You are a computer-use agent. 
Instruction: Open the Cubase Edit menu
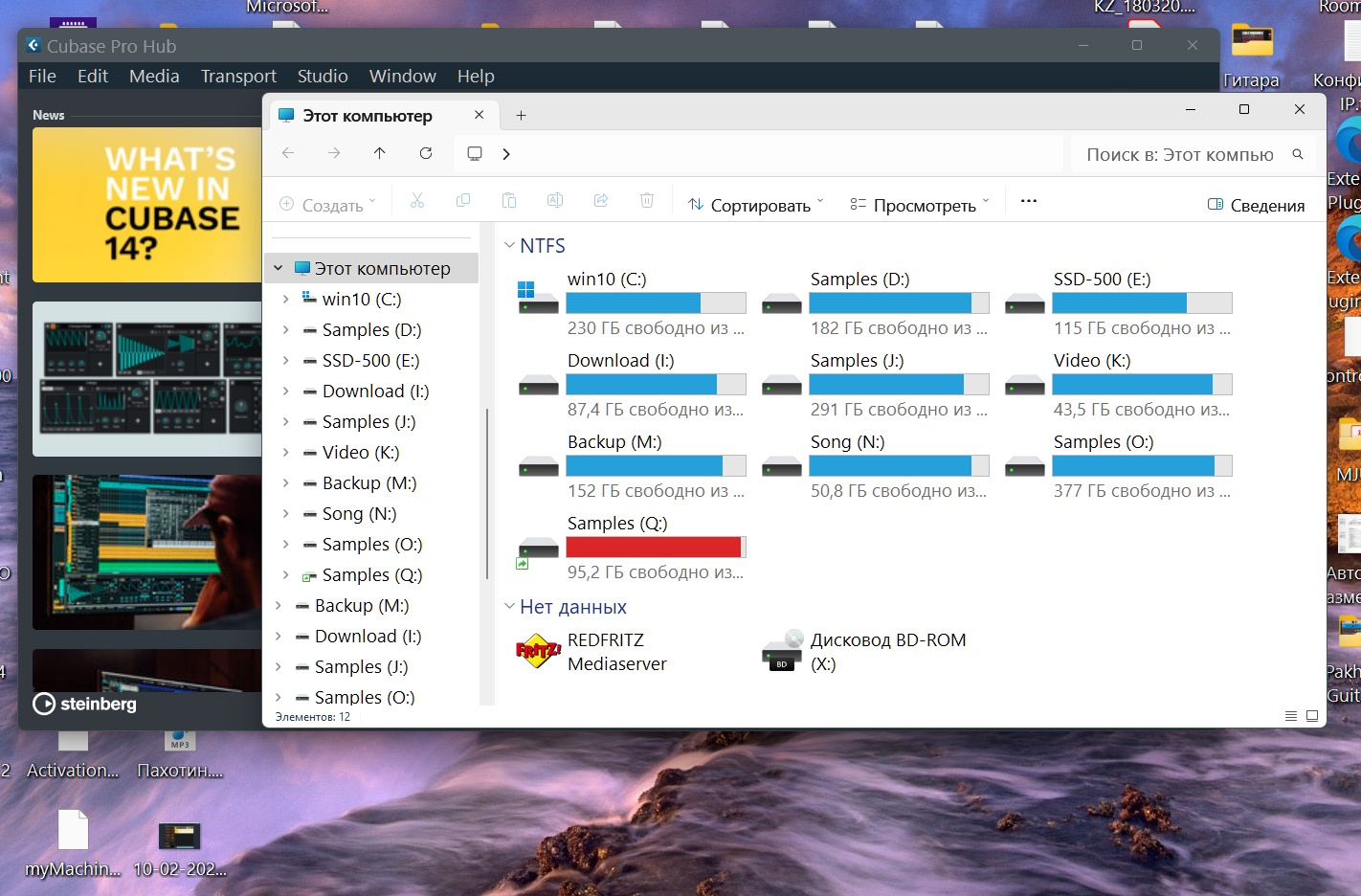pos(93,76)
